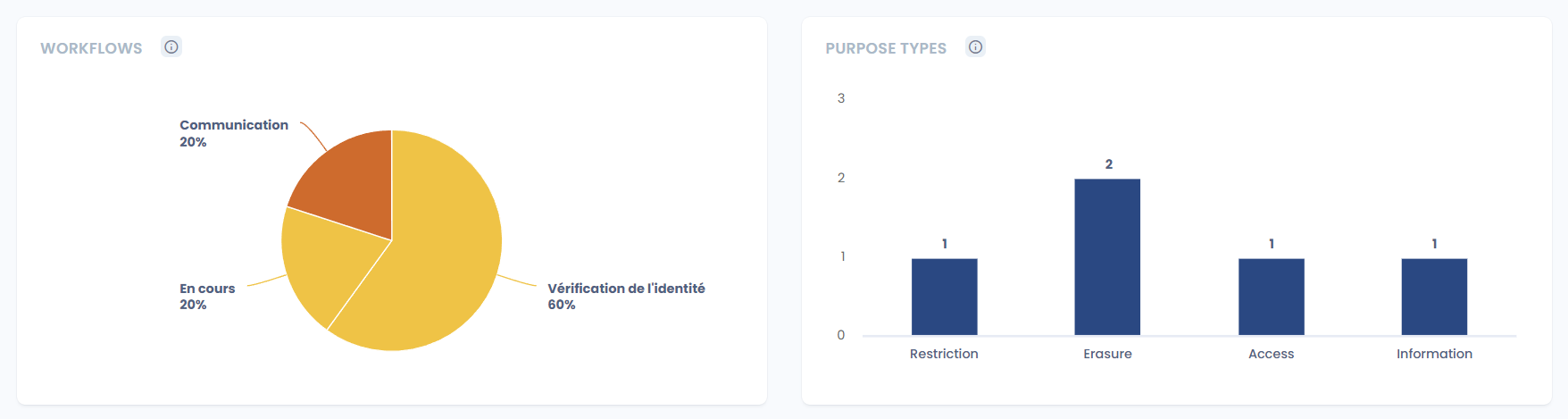
Task: Click the En cours 20% label
Action: [207, 297]
